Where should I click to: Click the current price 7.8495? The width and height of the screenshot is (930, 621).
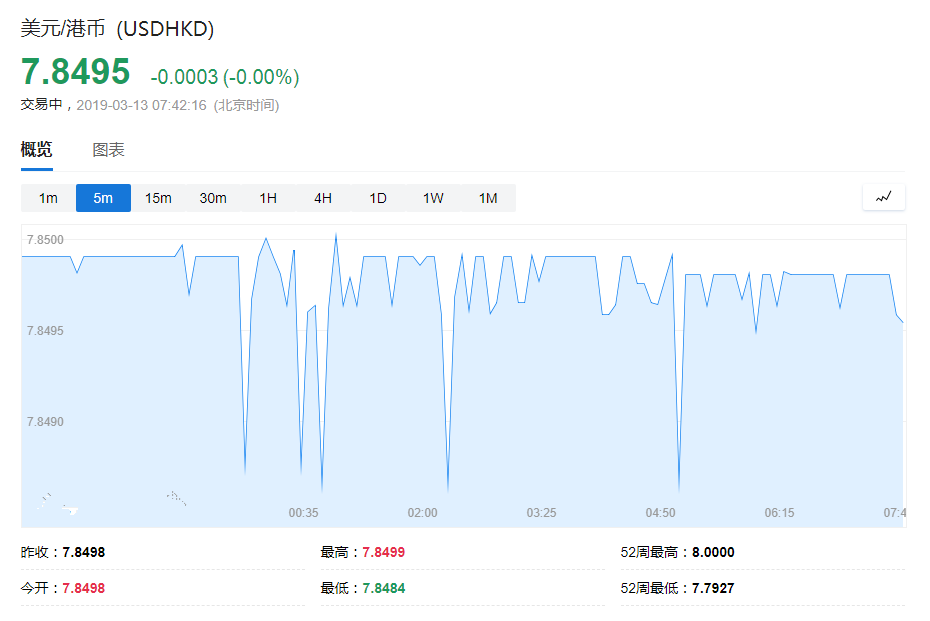[75, 72]
